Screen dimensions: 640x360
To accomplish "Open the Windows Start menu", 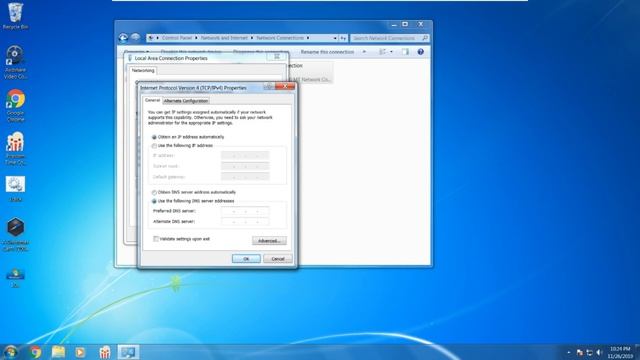I will pyautogui.click(x=10, y=352).
